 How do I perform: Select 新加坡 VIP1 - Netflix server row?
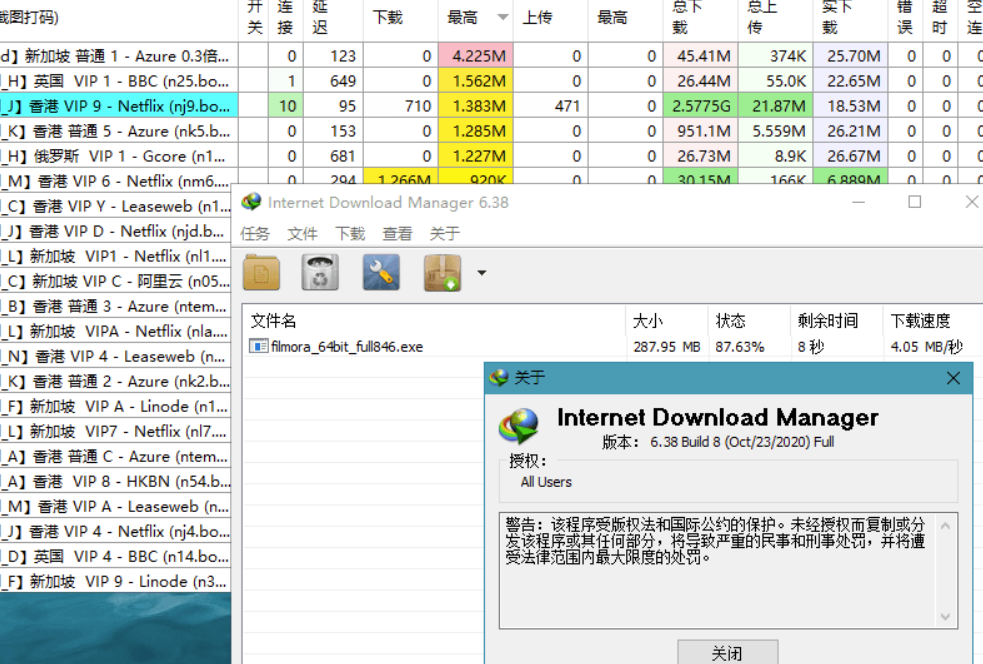[x=115, y=256]
